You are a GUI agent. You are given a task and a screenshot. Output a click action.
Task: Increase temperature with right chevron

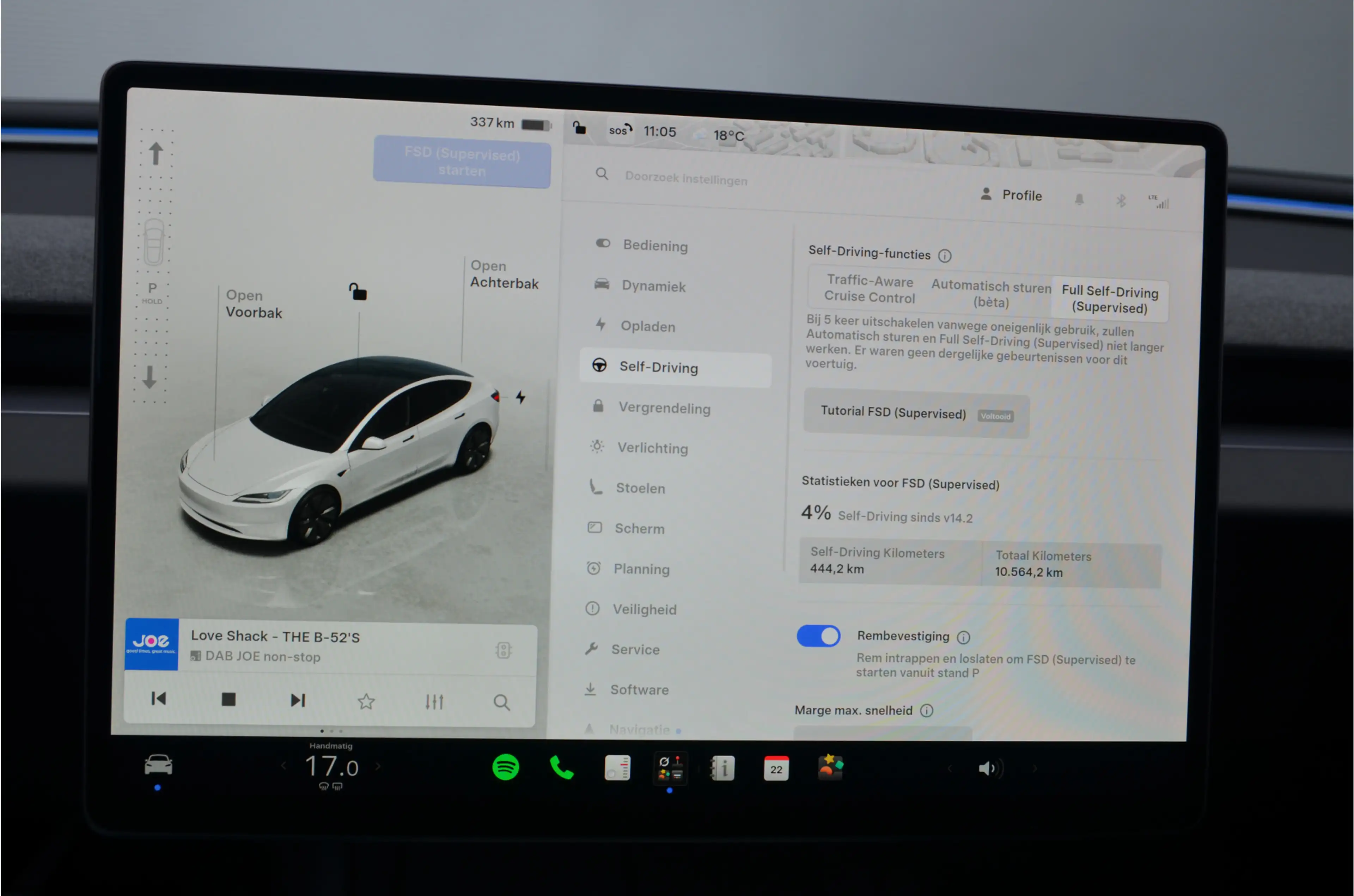(378, 766)
